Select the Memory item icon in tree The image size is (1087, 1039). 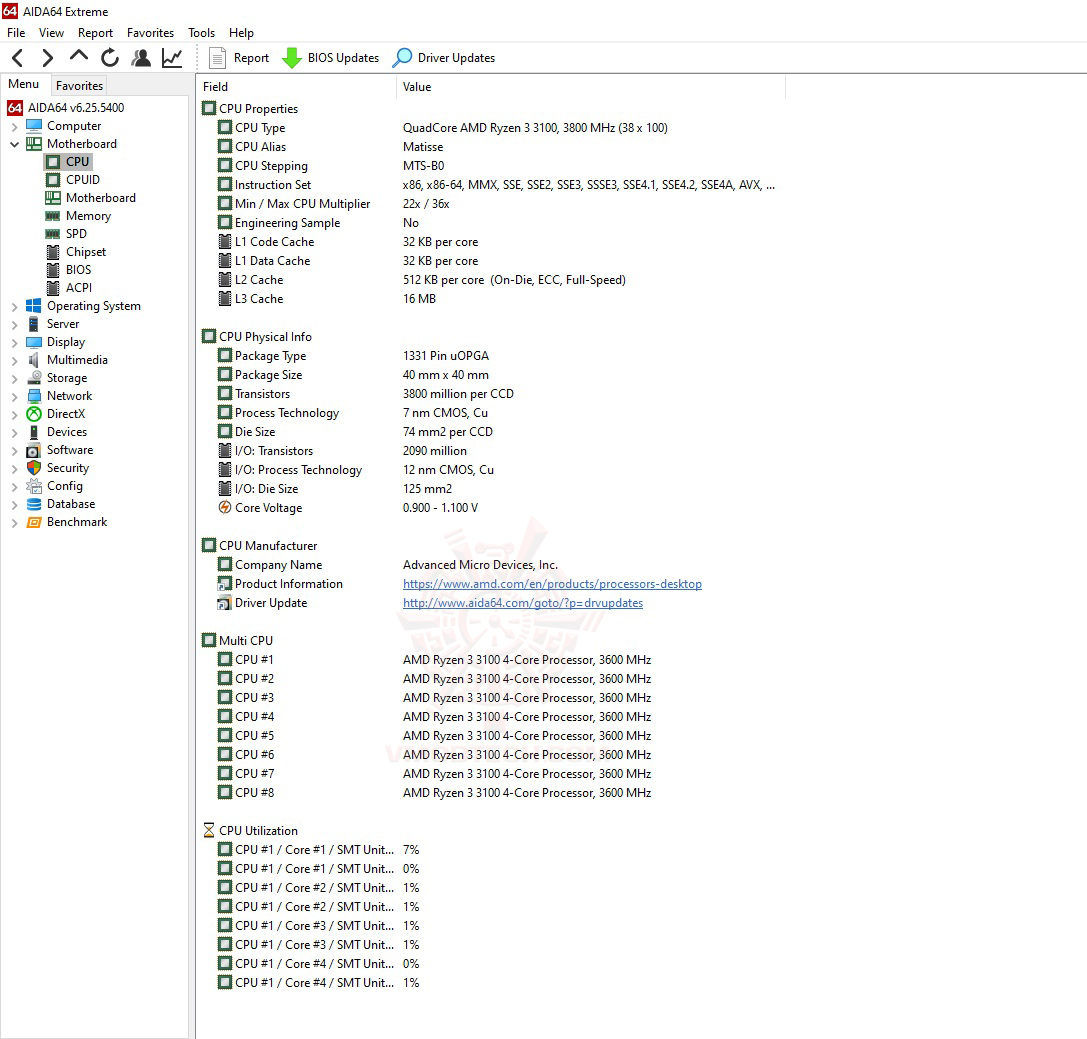point(53,216)
